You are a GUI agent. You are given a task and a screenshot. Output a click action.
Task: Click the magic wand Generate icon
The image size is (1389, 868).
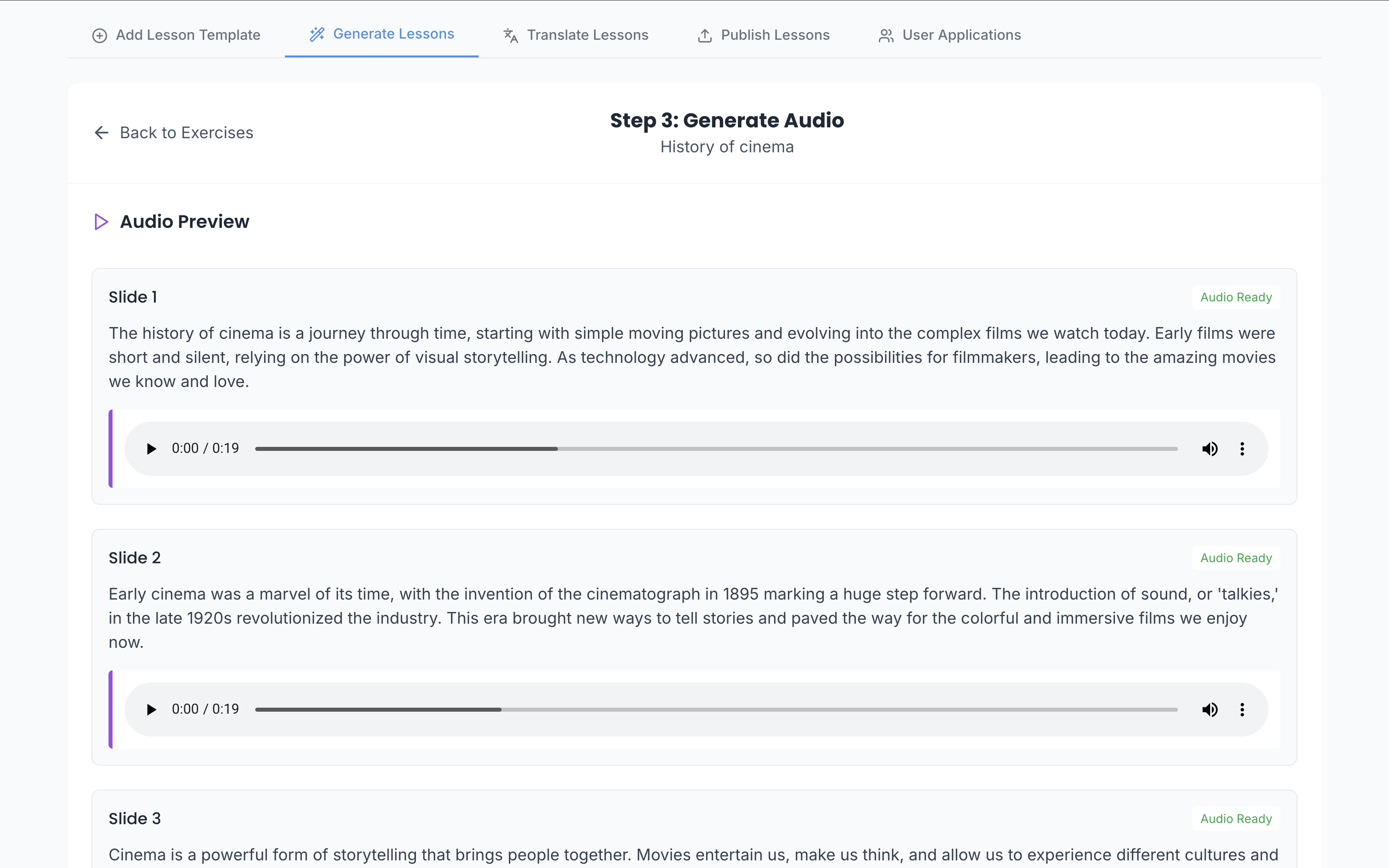pyautogui.click(x=317, y=35)
